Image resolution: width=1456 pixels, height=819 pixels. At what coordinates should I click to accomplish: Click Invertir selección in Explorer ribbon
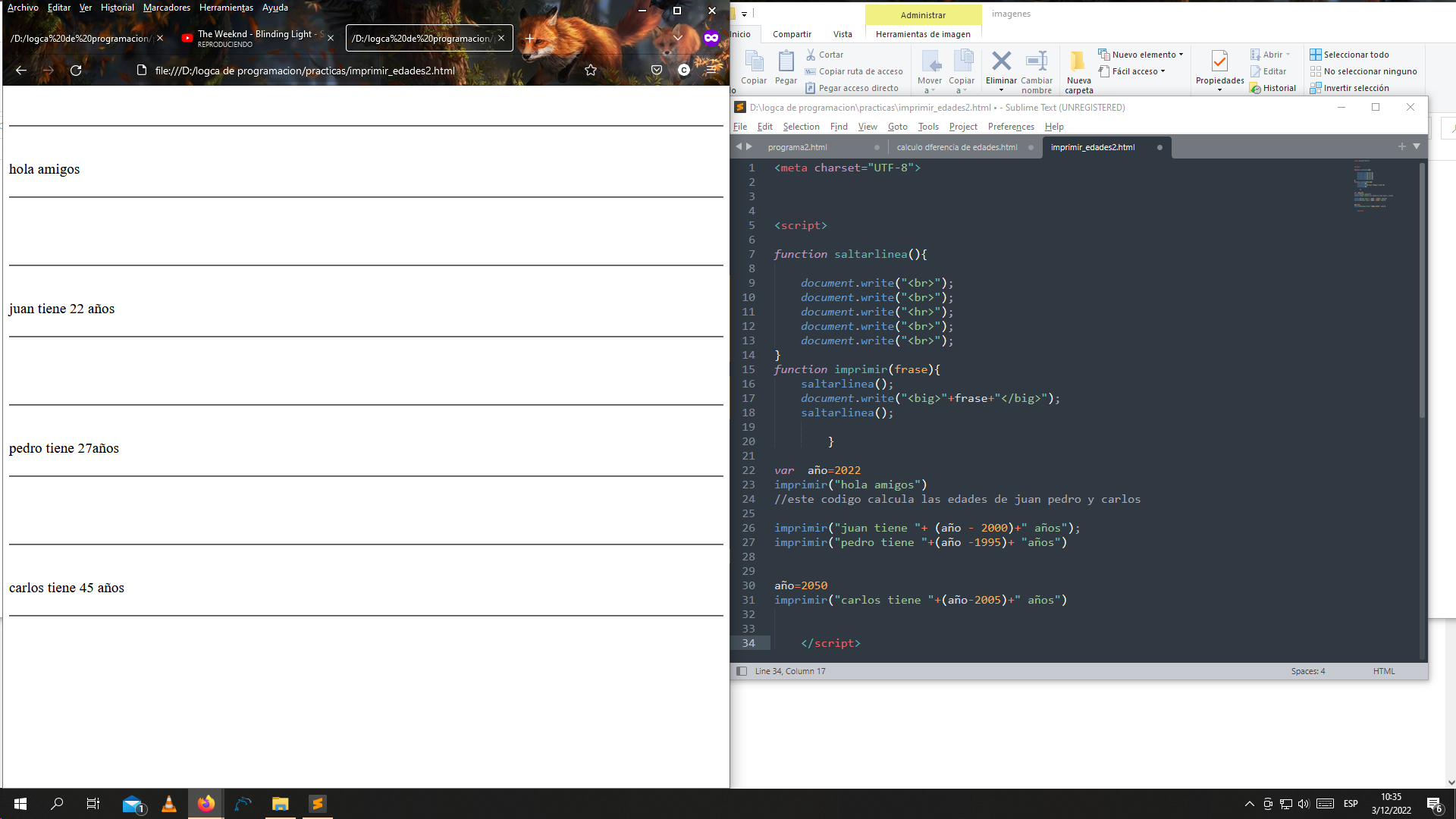1349,88
